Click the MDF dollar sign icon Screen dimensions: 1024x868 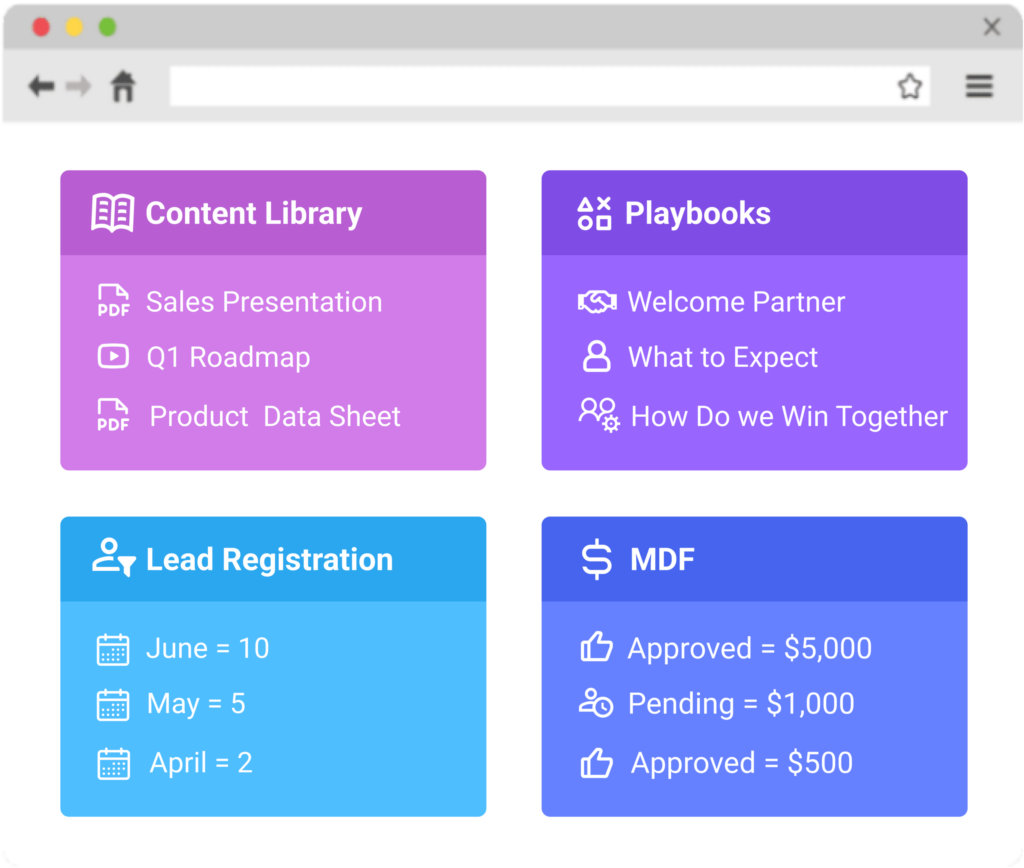[596, 559]
